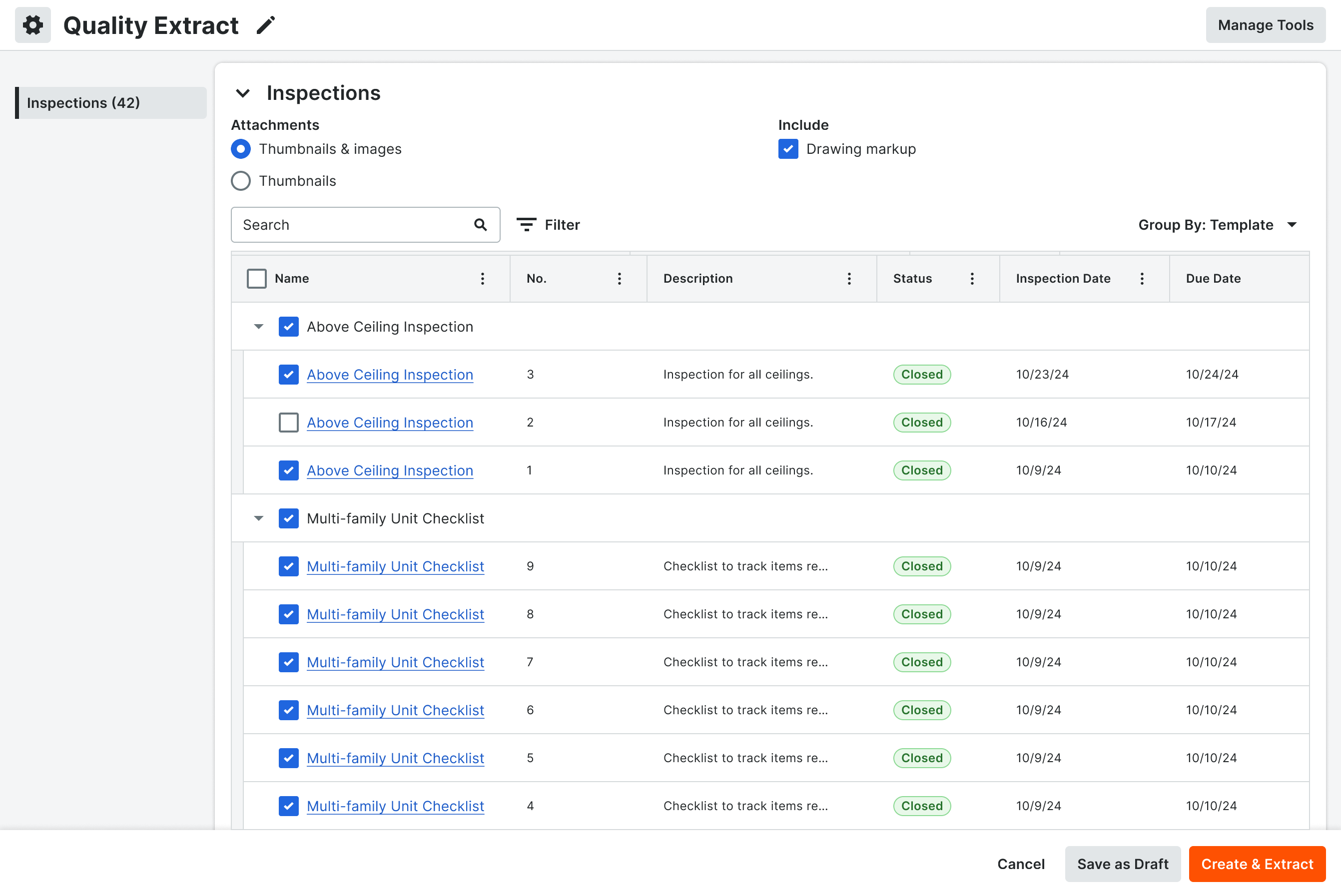Open Status column kebab menu
The height and width of the screenshot is (896, 1341).
[x=972, y=278]
